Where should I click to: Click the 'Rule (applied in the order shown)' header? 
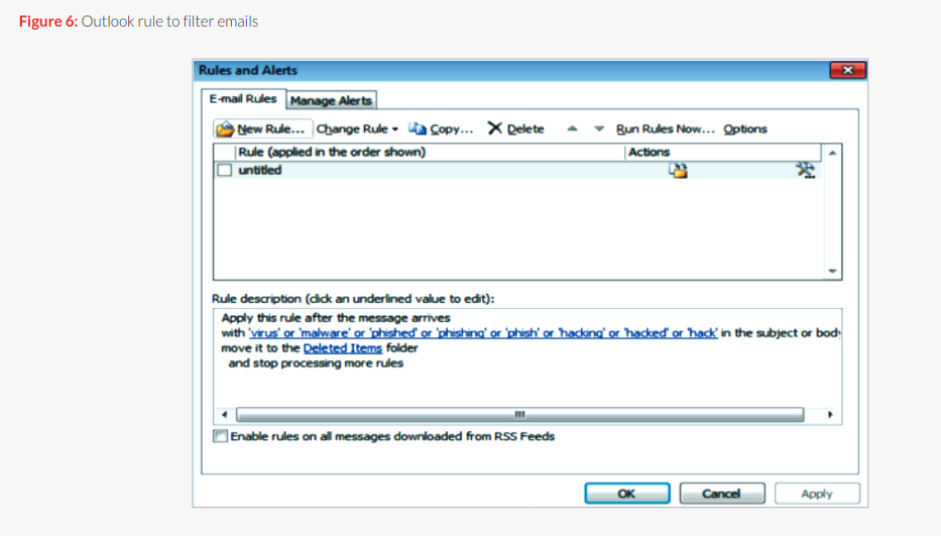[430, 152]
